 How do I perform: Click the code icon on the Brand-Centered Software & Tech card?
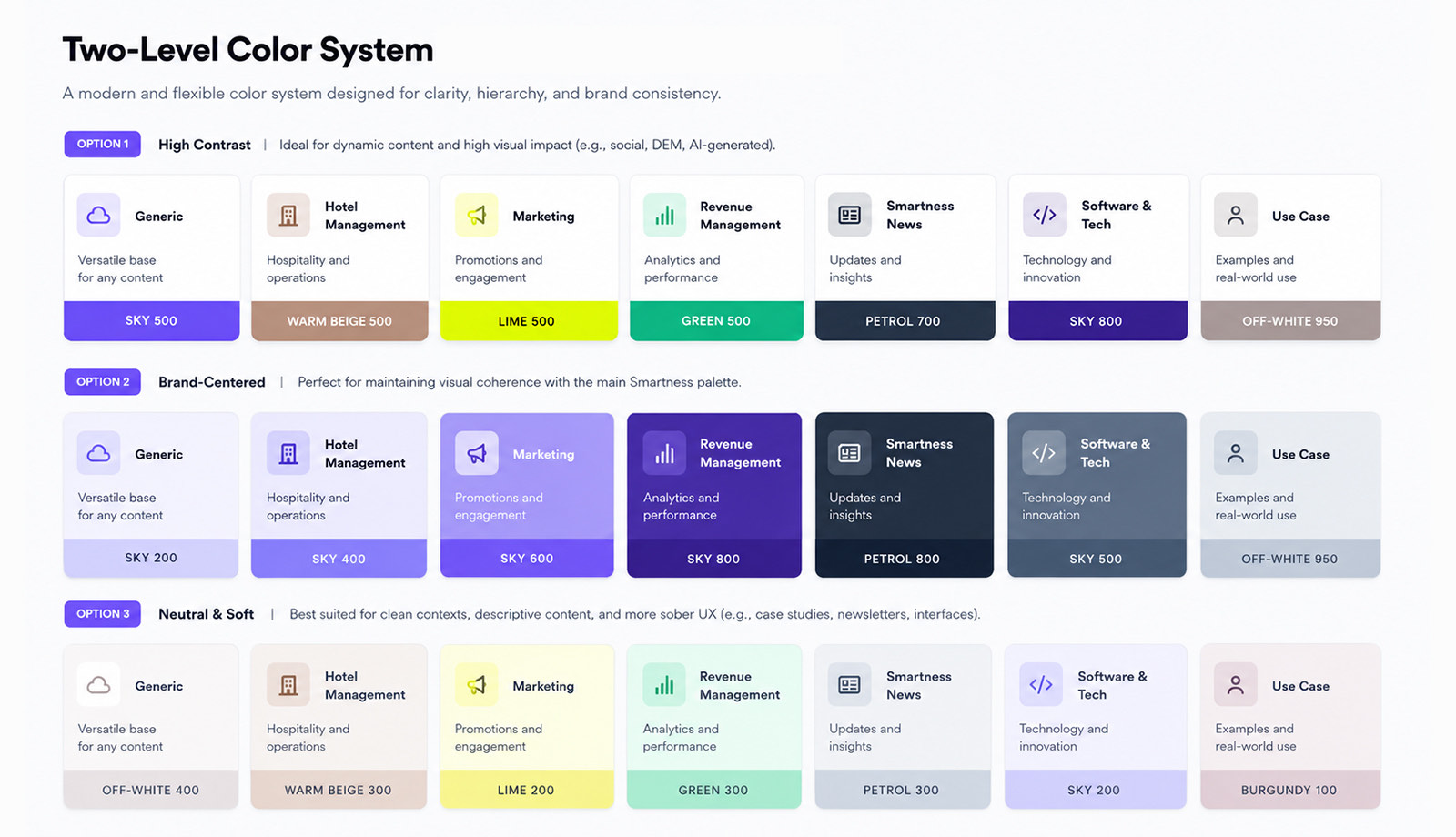[1044, 453]
